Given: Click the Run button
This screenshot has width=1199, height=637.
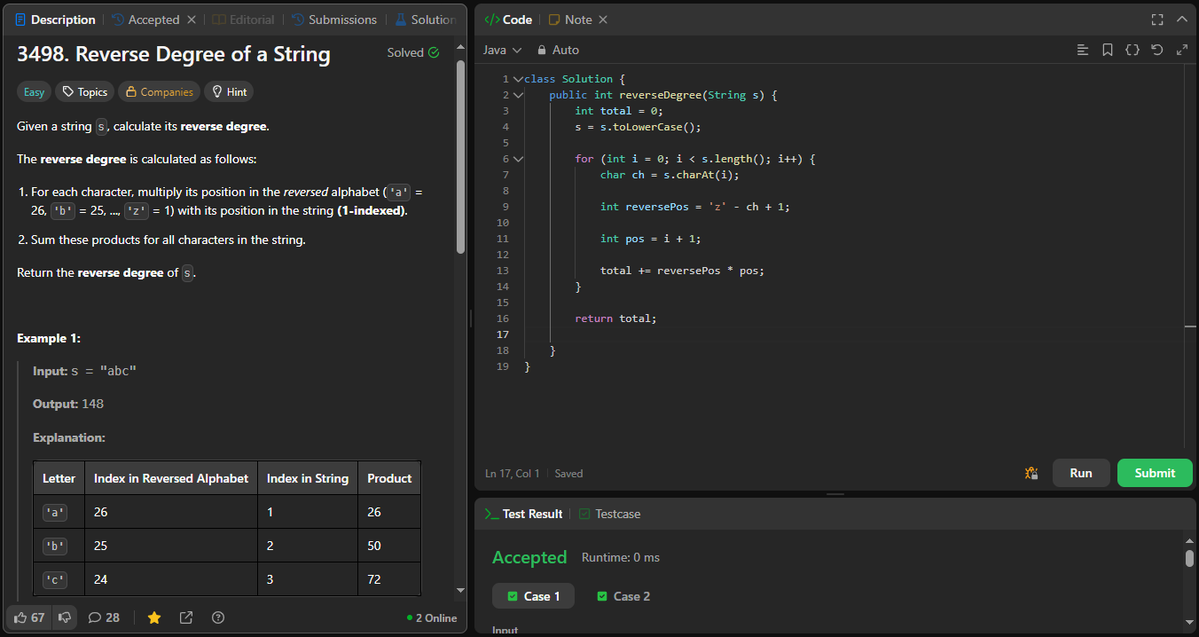Looking at the screenshot, I should click(1080, 473).
